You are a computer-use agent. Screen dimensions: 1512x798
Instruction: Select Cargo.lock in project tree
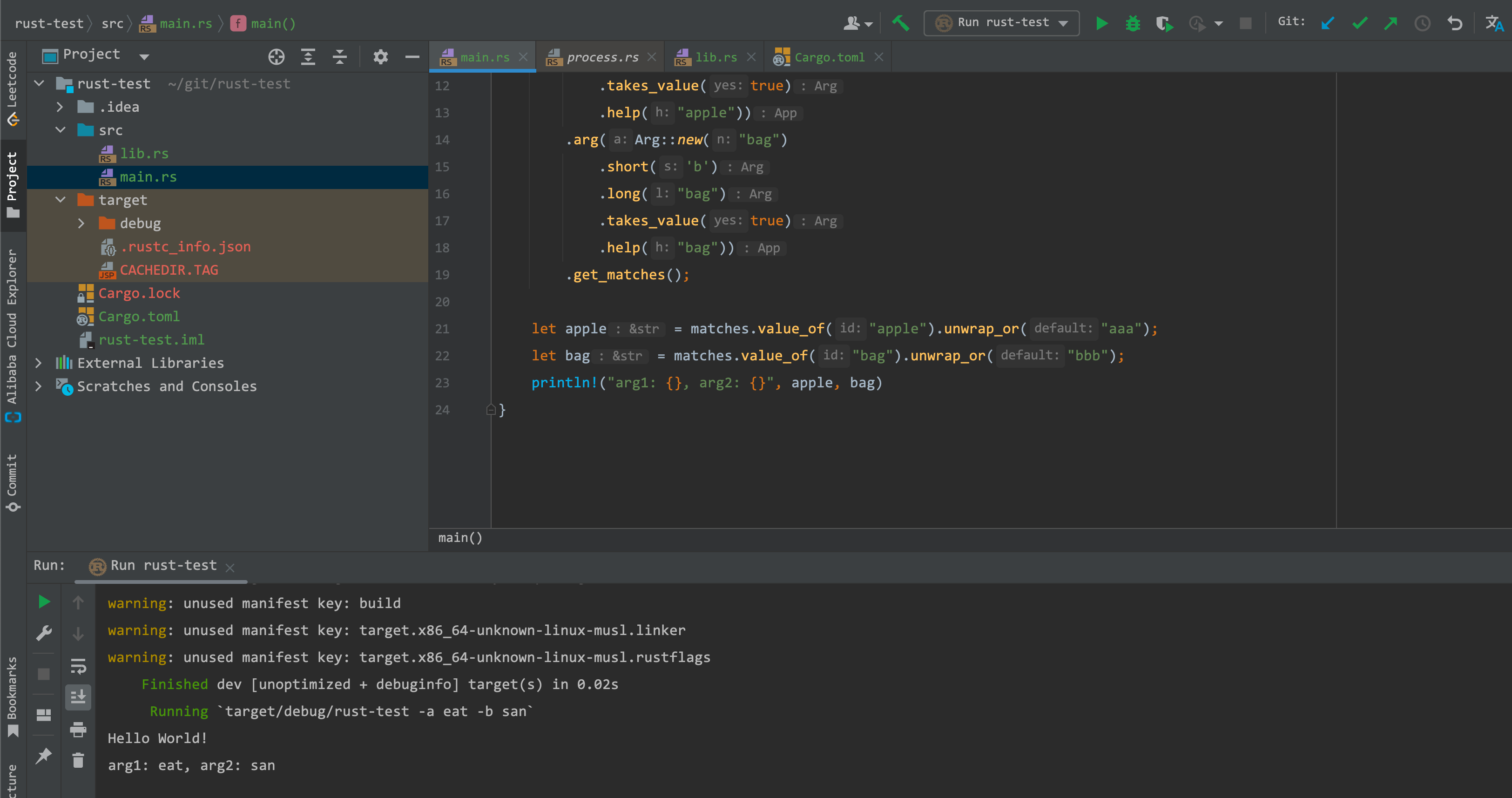click(139, 293)
